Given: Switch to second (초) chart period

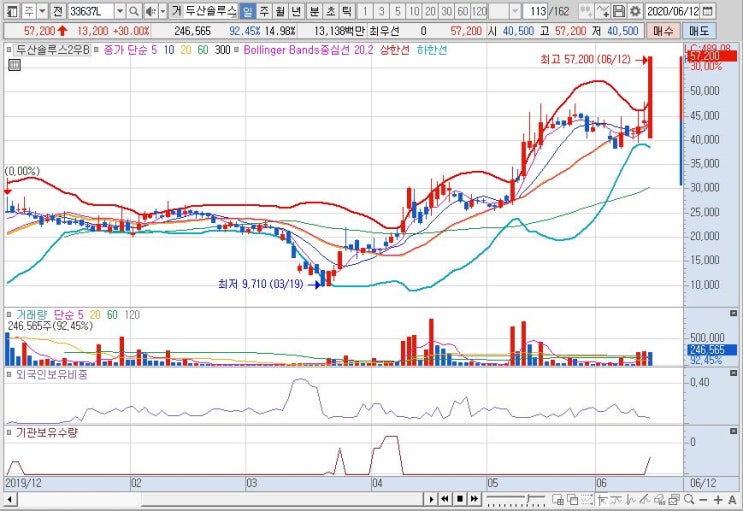Looking at the screenshot, I should 330,10.
